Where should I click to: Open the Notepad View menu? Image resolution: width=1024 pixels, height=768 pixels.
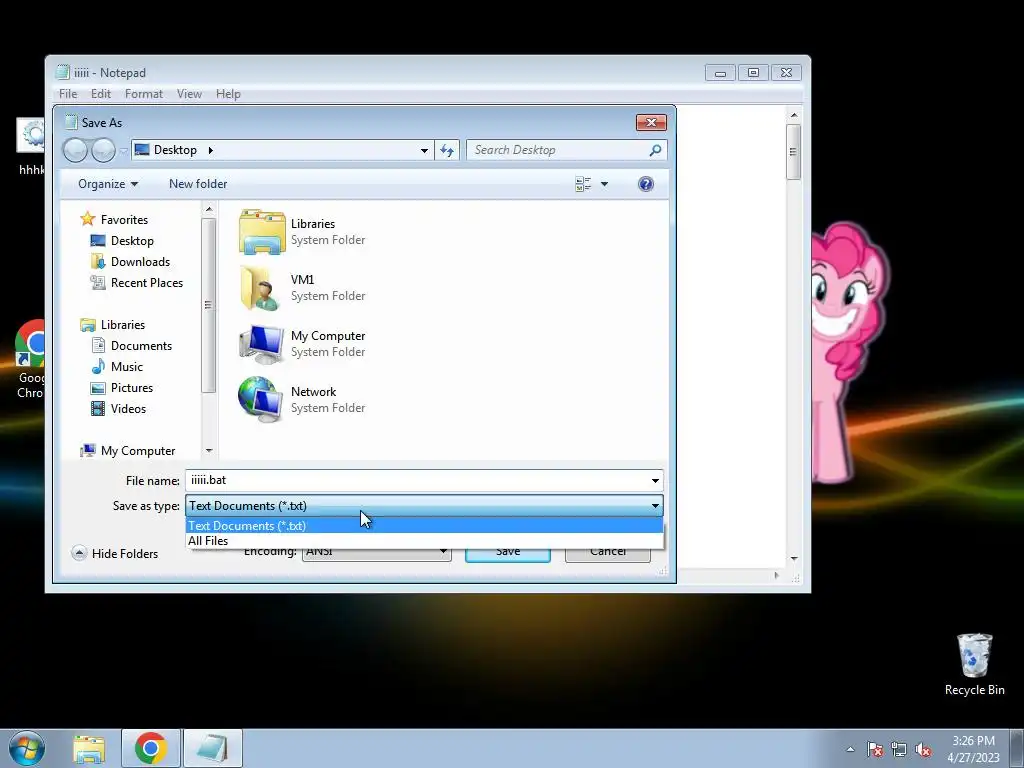[189, 94]
